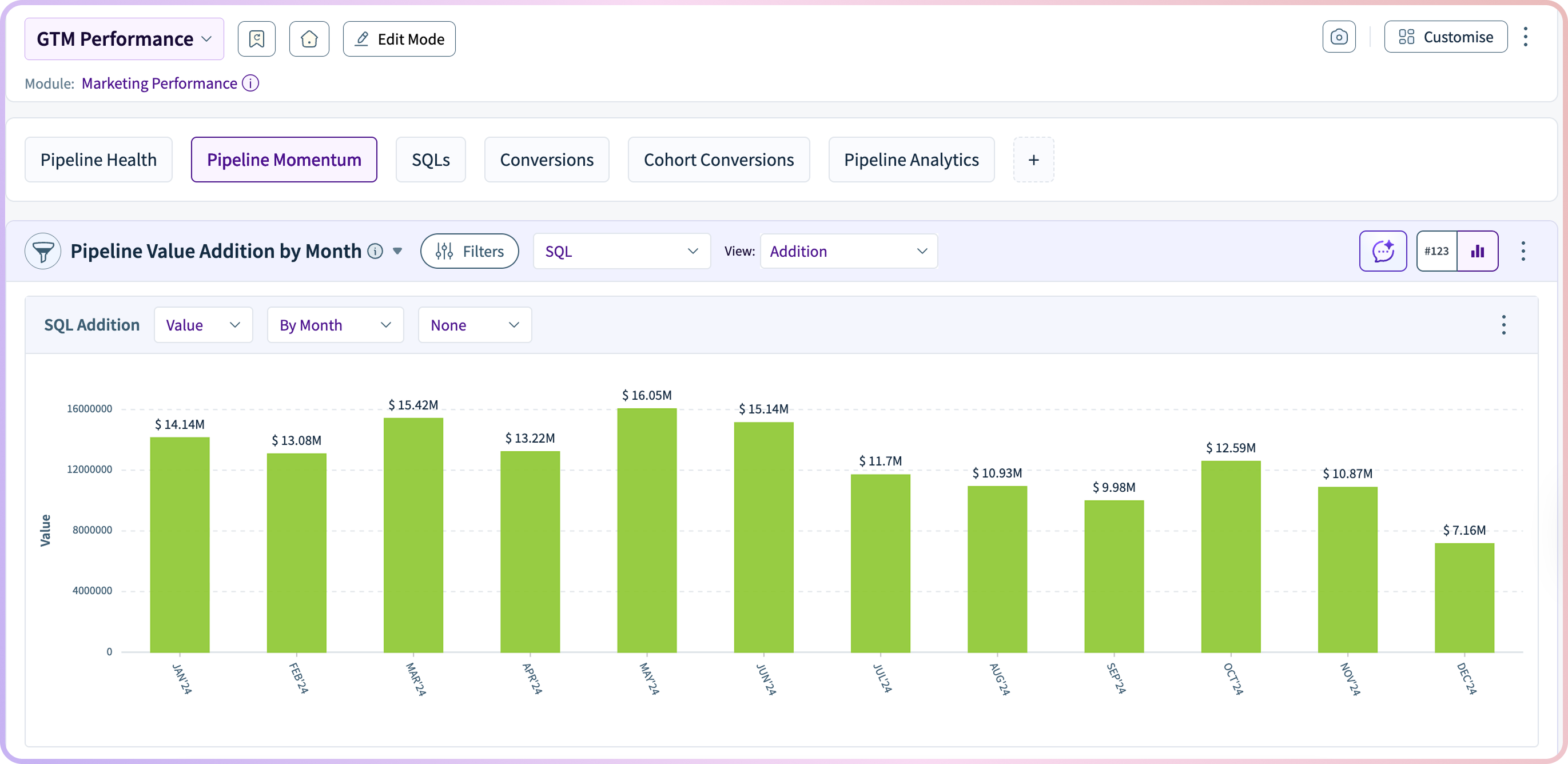This screenshot has height=764, width=1568.
Task: Switch to #123 number view toggle
Action: click(1436, 251)
